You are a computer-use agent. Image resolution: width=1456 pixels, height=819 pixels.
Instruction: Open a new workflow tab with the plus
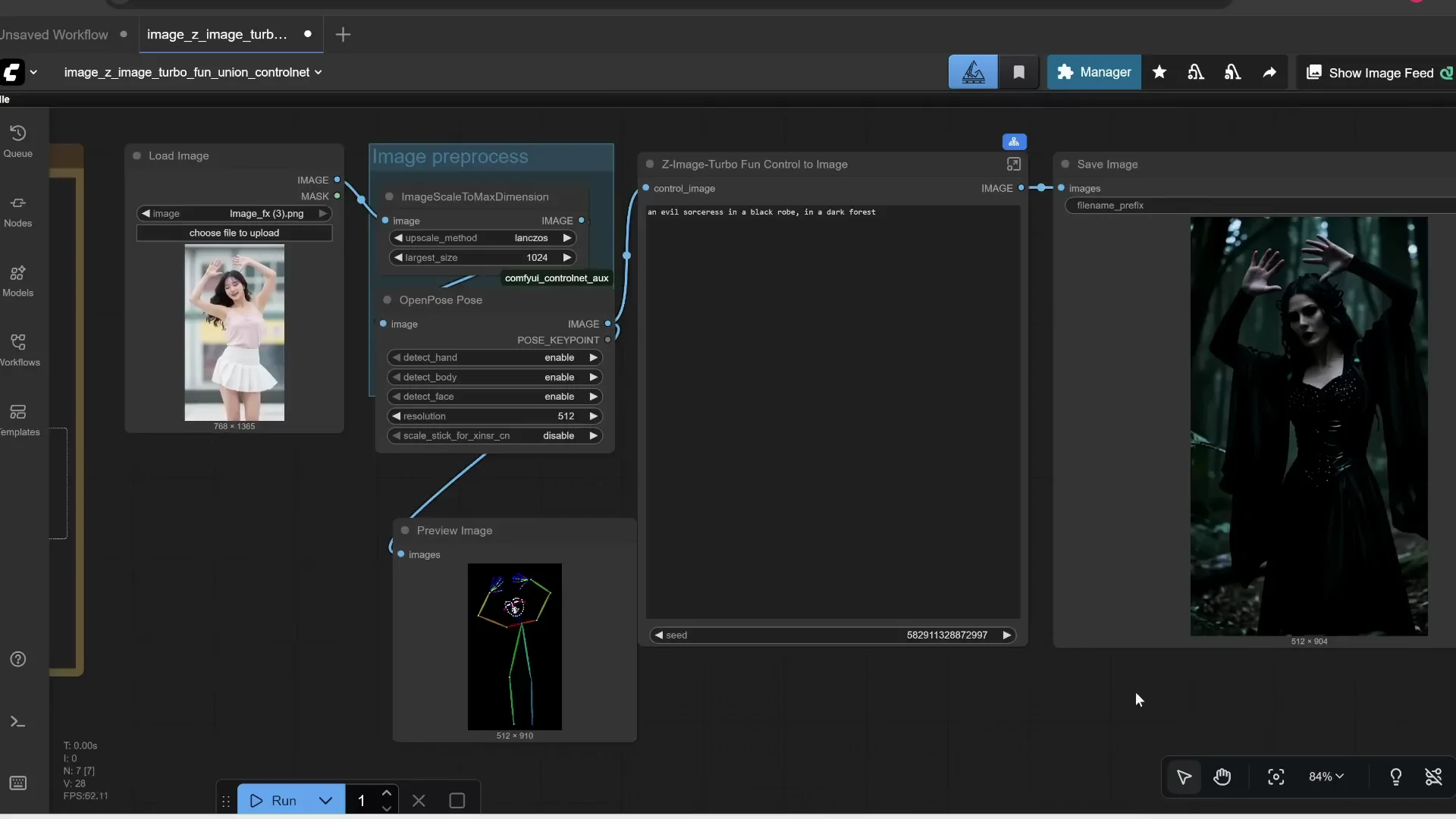click(344, 34)
